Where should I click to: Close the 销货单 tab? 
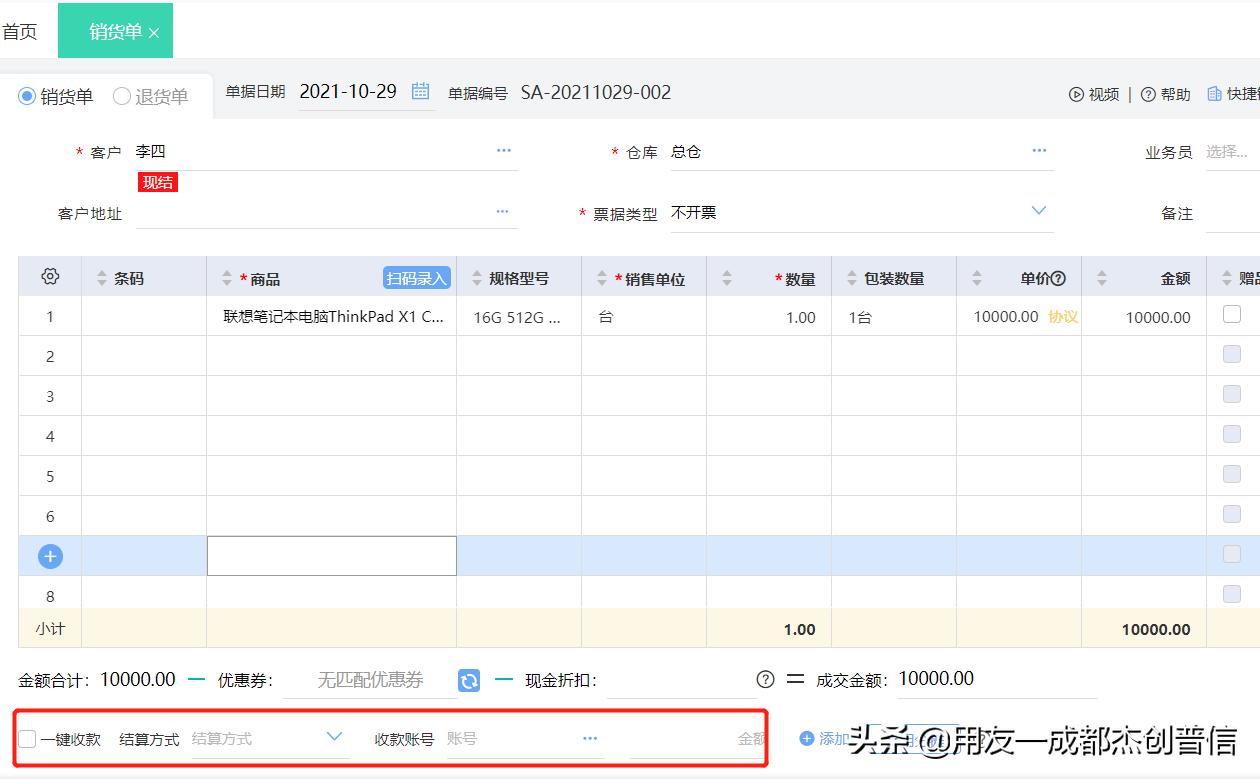click(x=156, y=29)
